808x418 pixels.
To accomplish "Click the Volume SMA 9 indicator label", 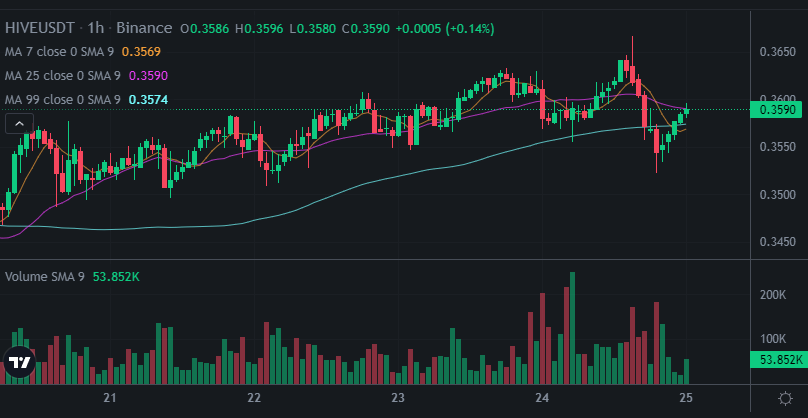I will [x=45, y=277].
